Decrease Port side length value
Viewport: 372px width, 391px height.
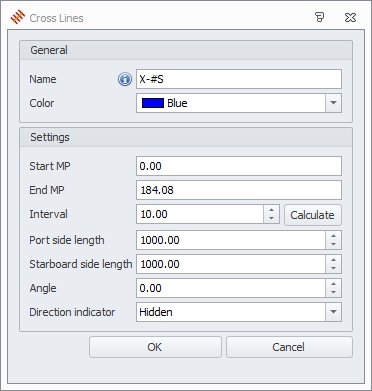[x=333, y=244]
